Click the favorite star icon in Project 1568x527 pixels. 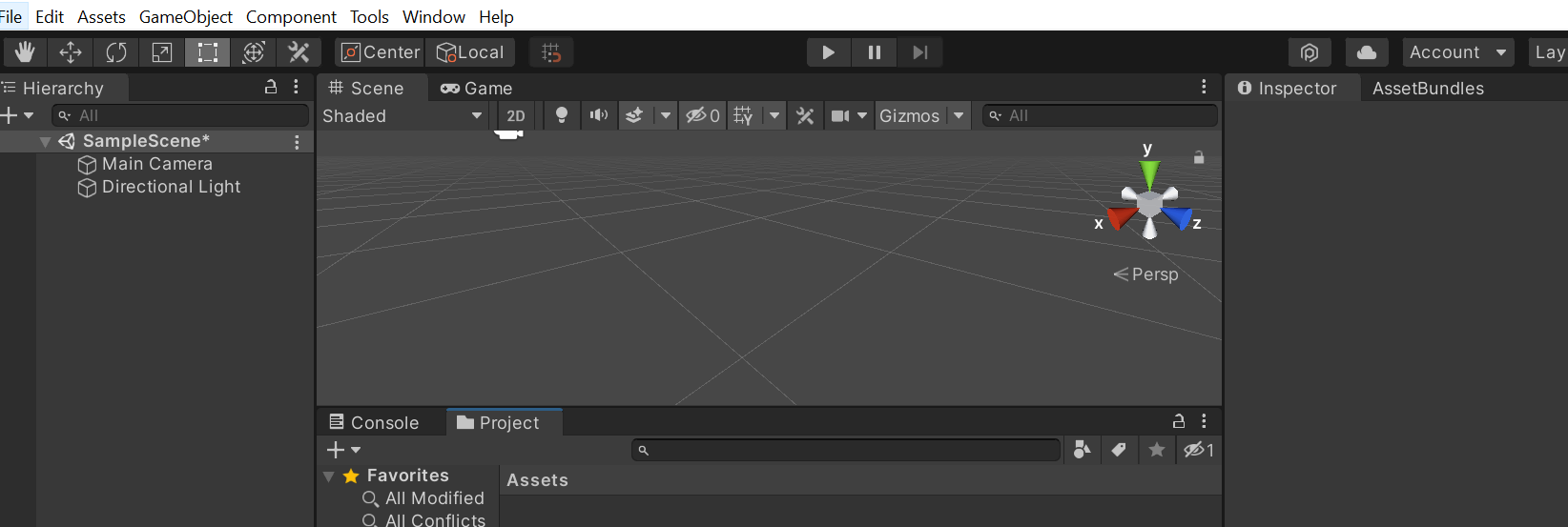click(1156, 450)
